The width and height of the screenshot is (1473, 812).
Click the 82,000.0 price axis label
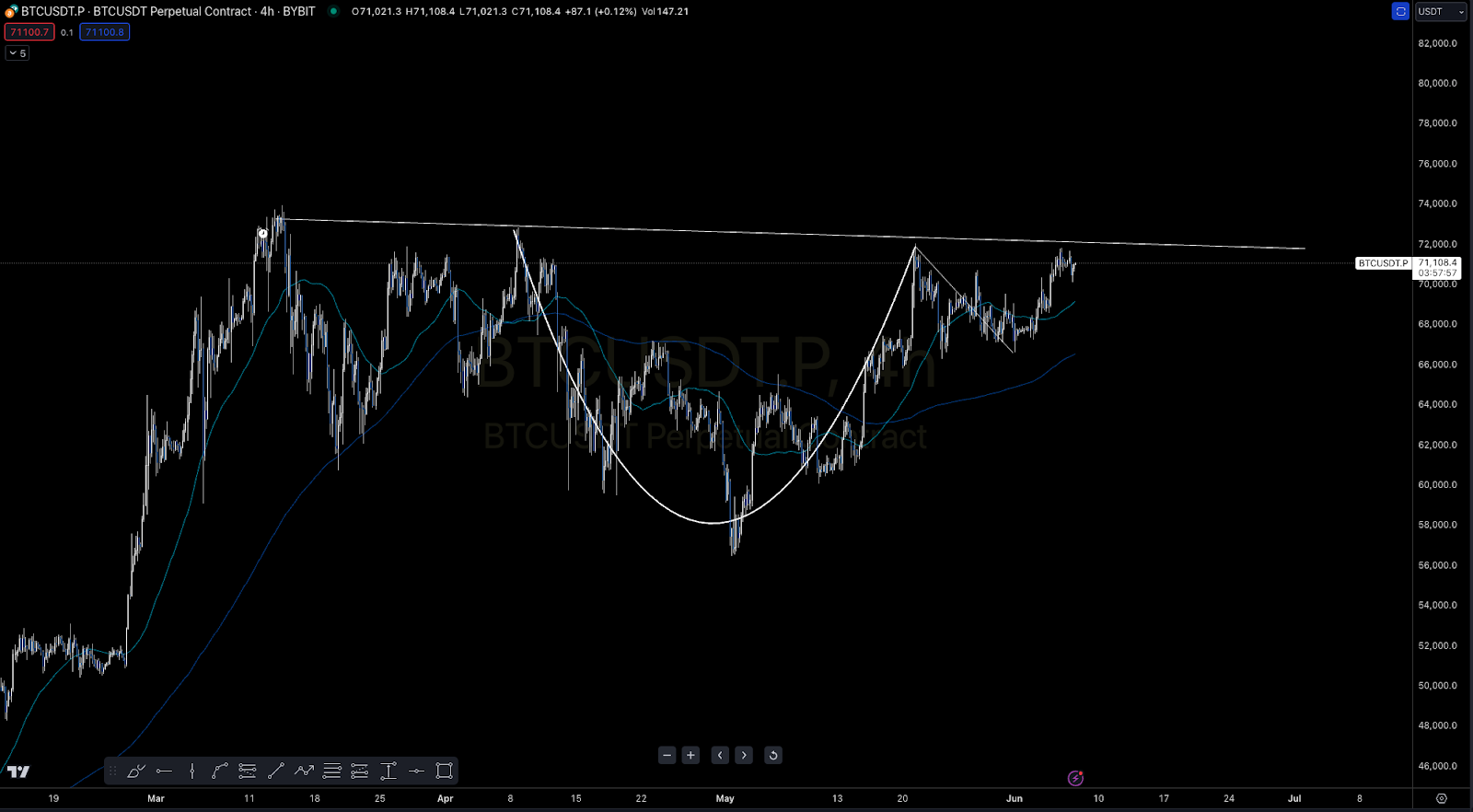tap(1437, 43)
